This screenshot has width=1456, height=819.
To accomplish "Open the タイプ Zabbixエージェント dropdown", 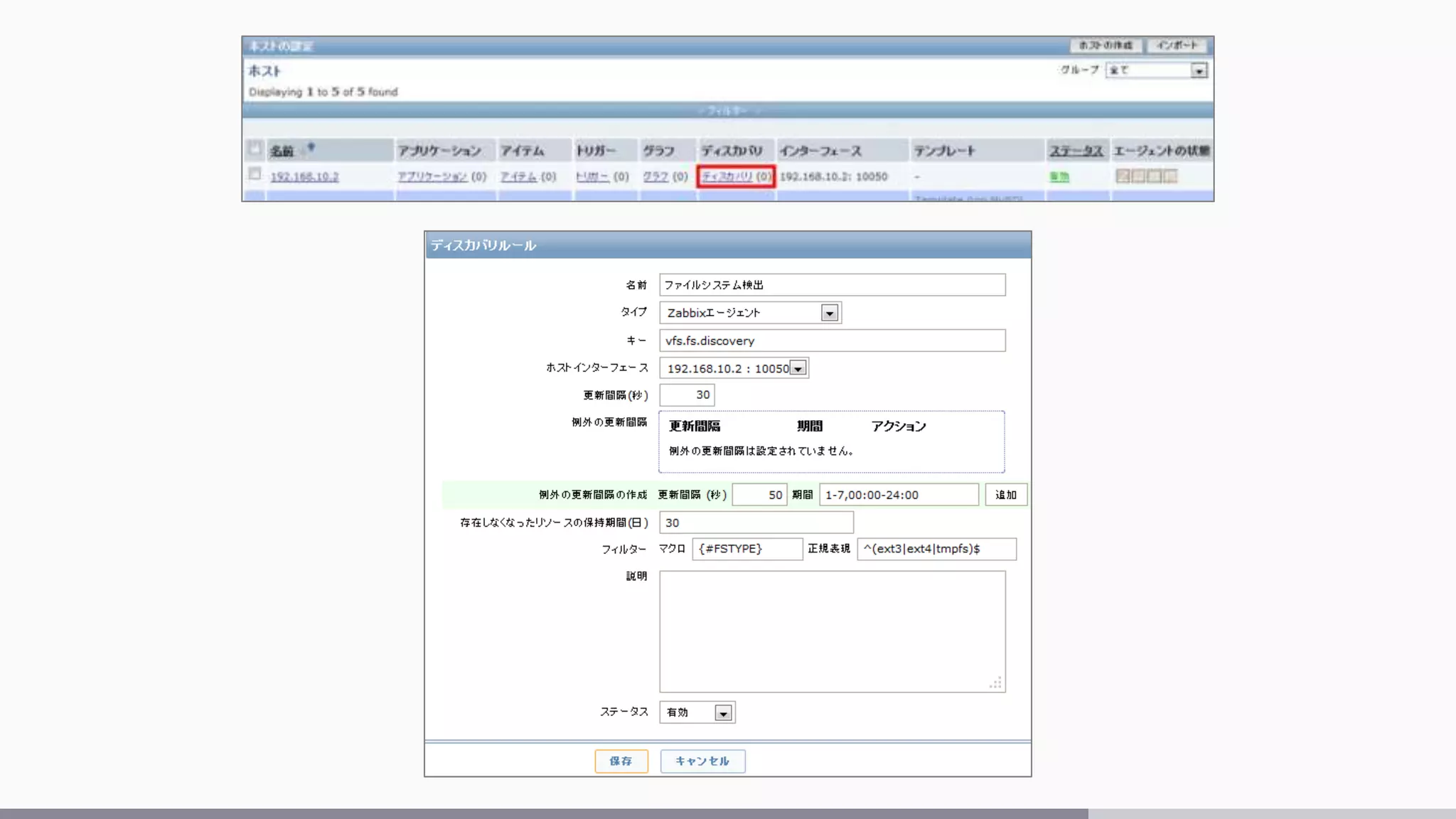I will coord(829,313).
